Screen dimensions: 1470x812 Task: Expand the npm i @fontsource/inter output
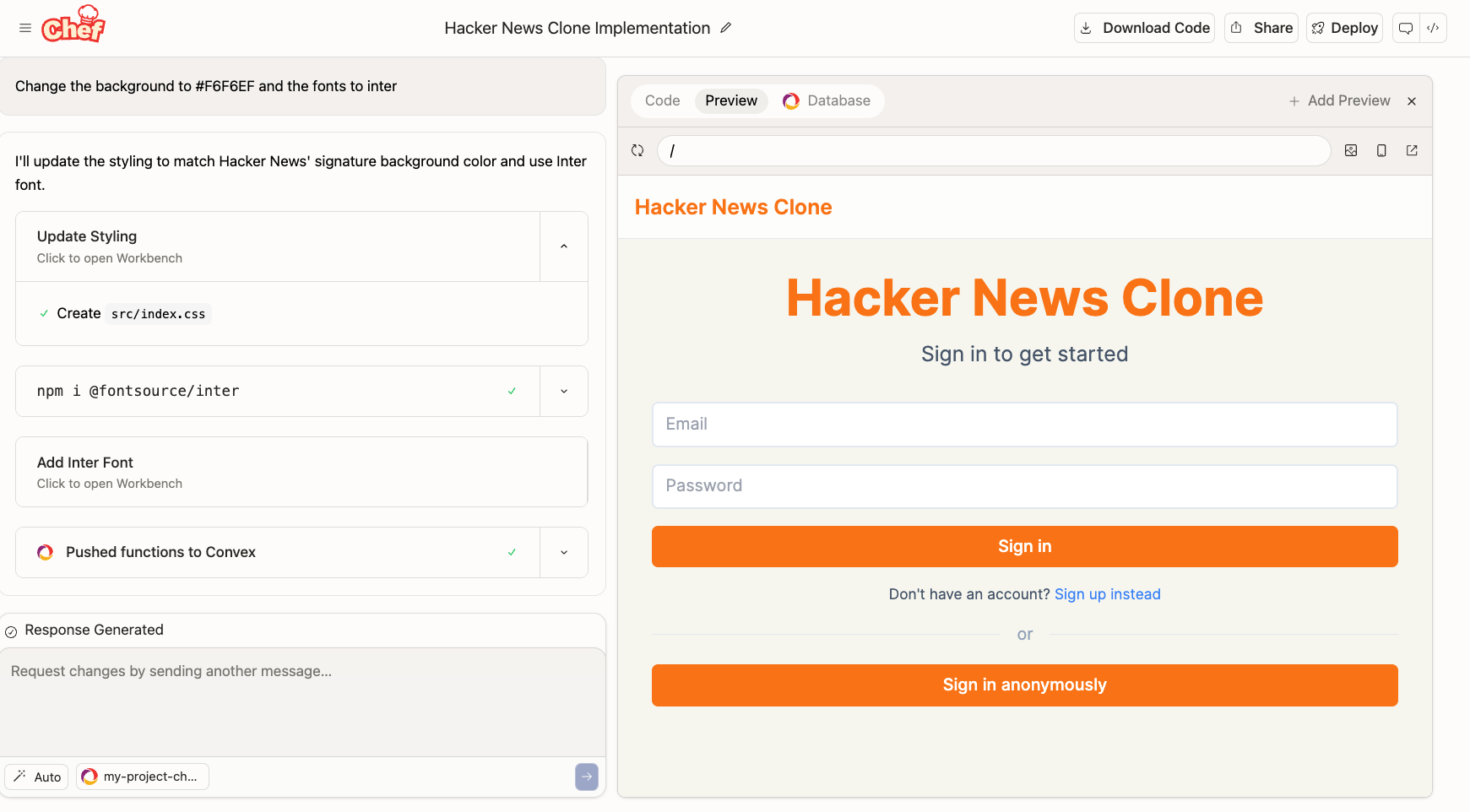[x=564, y=391]
